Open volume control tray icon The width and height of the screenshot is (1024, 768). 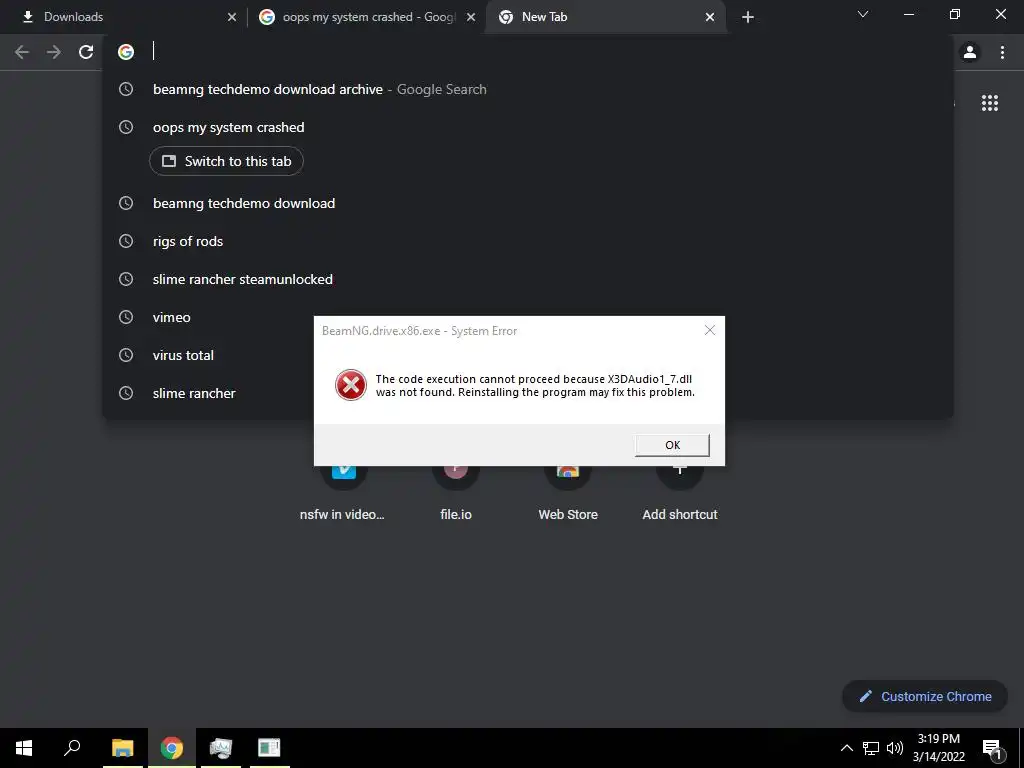895,748
